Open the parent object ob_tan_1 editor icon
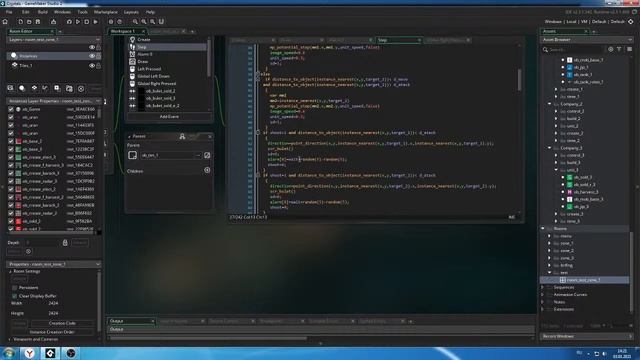 point(207,156)
